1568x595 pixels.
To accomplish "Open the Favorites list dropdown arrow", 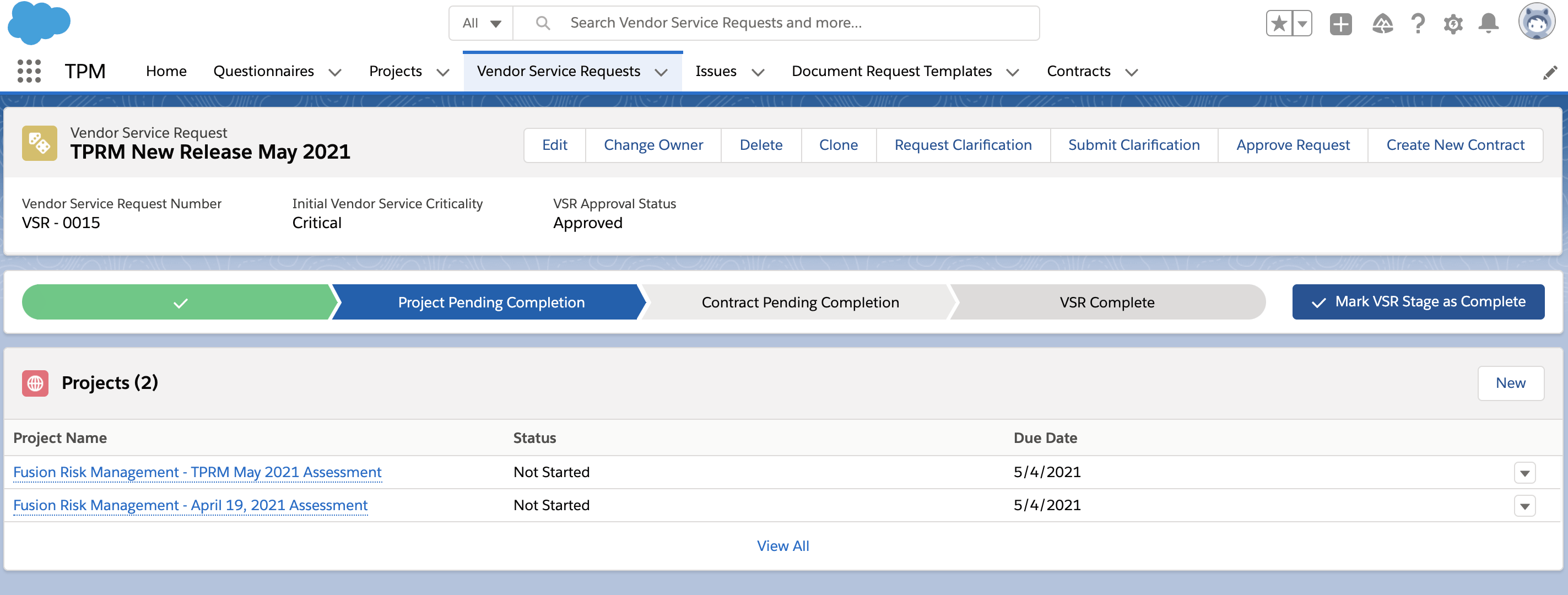I will click(1301, 24).
